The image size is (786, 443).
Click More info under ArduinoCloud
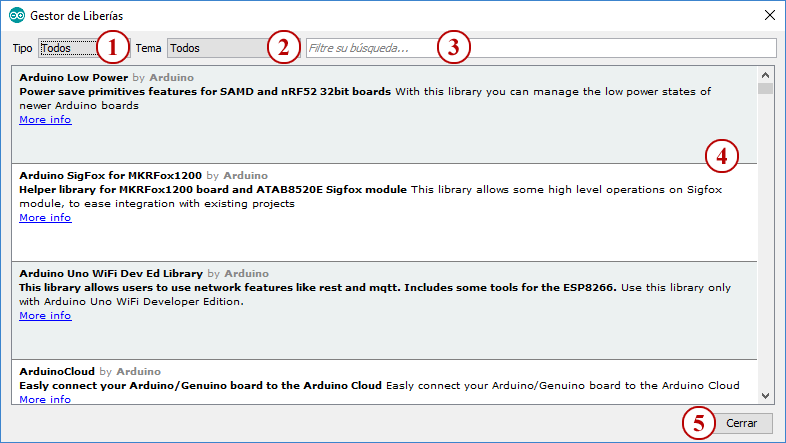click(x=45, y=399)
